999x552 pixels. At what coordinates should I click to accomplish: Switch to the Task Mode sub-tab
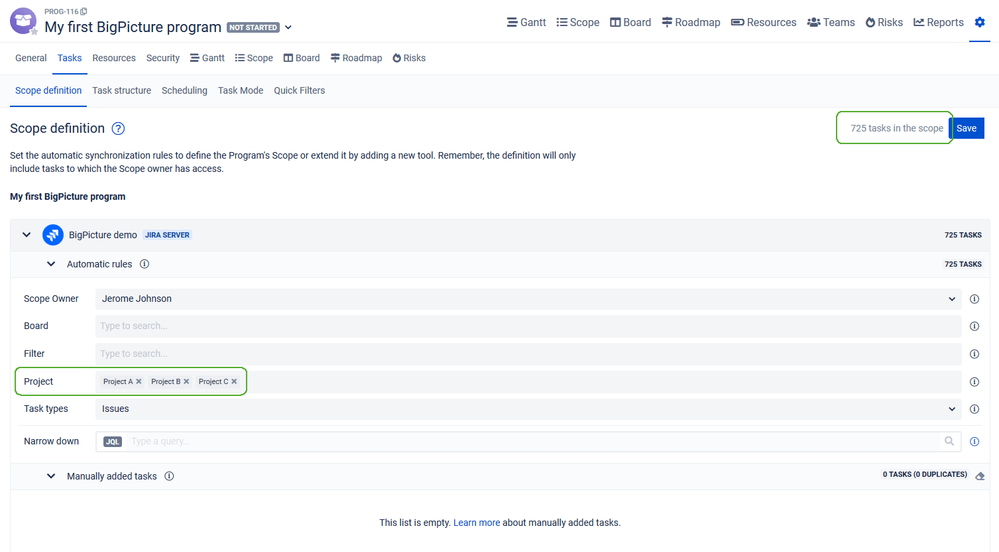tap(240, 91)
